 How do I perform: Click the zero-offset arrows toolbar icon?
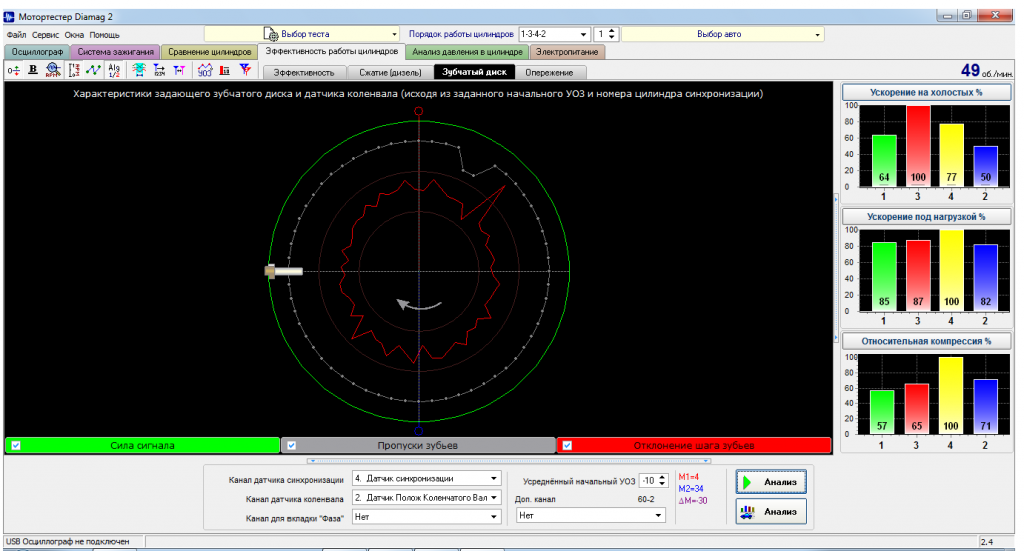(x=14, y=70)
